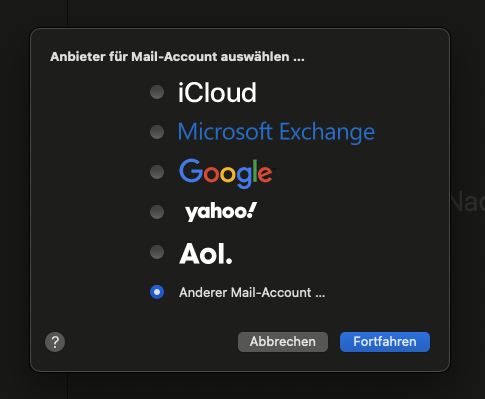
Task: Click the yahoo! logo
Action: point(221,212)
